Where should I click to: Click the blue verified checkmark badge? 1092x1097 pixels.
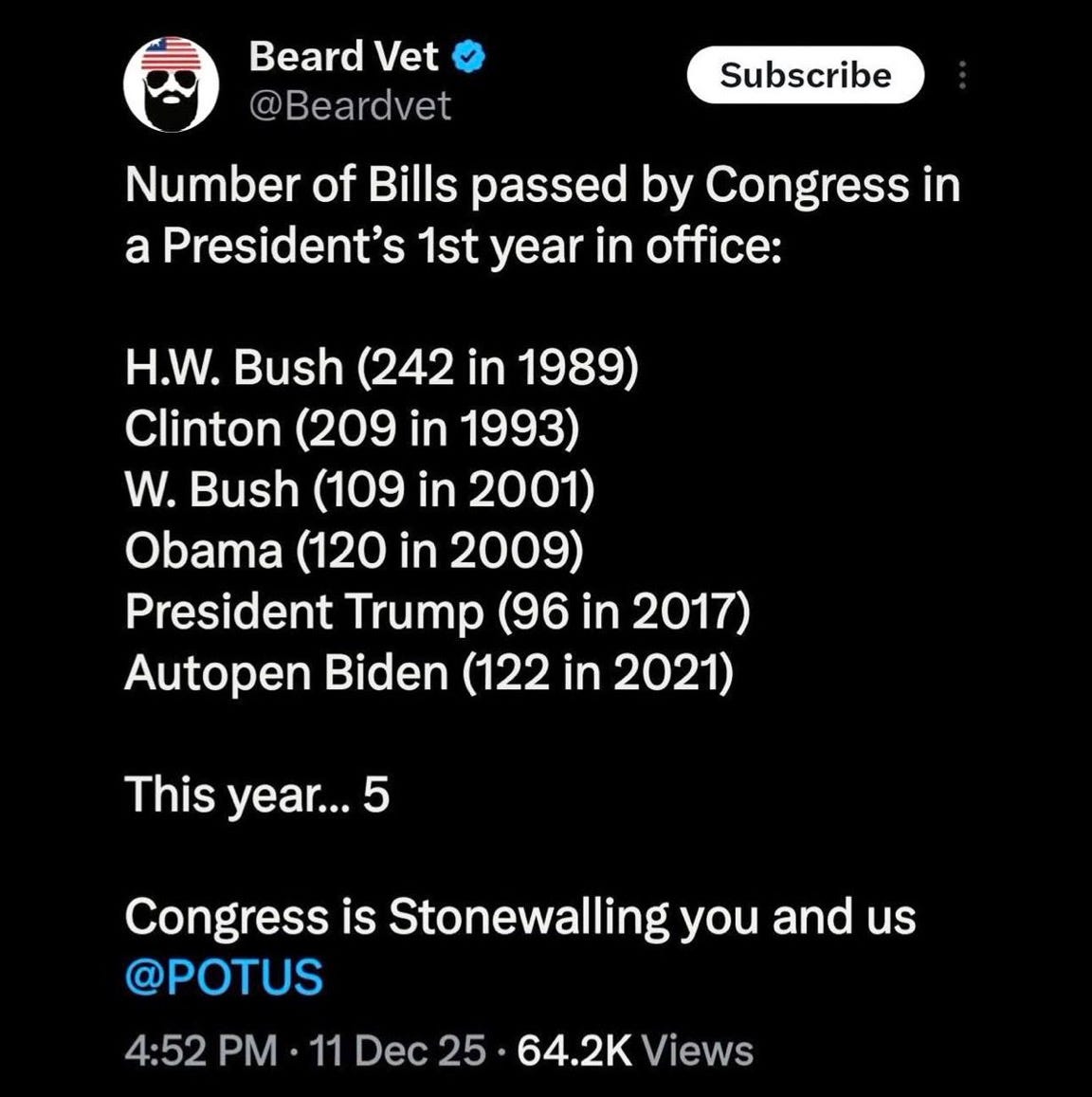pos(468,57)
